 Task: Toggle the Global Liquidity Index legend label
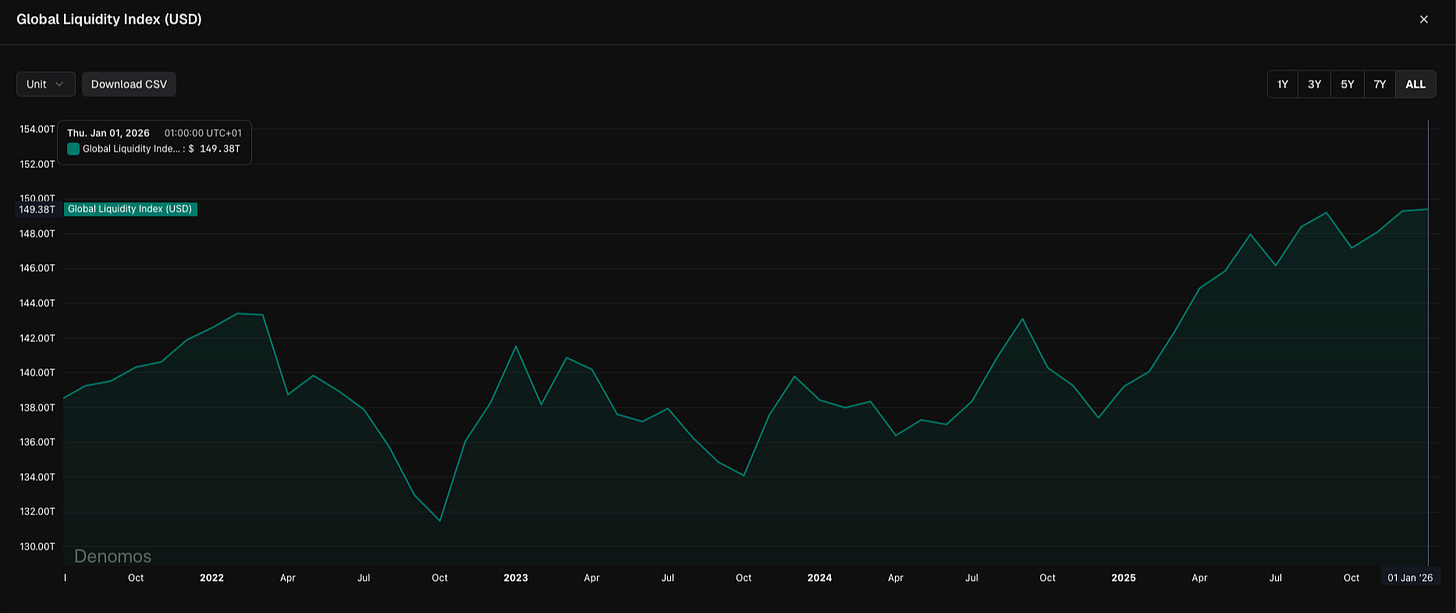(x=130, y=209)
